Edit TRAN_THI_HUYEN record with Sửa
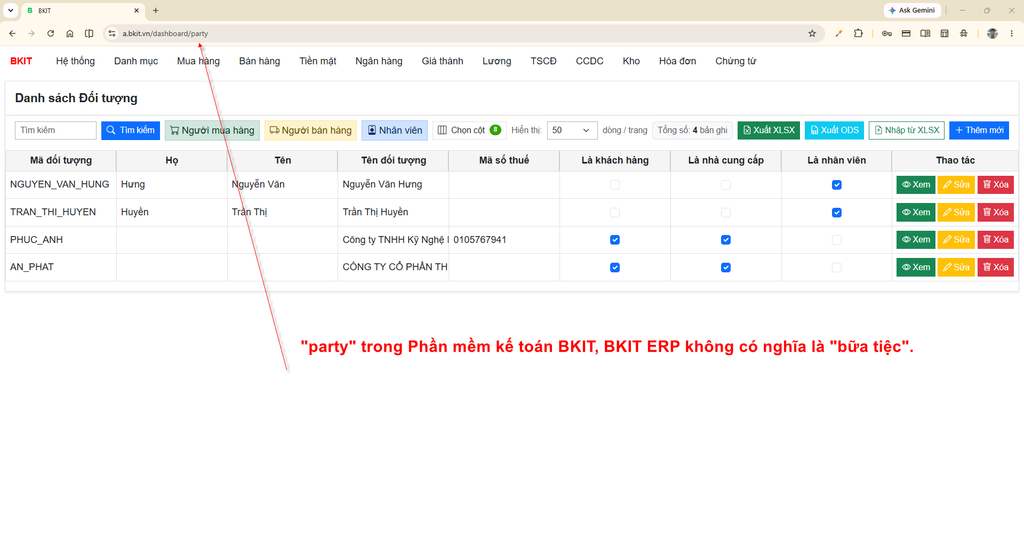This screenshot has width=1024, height=550. 956,212
